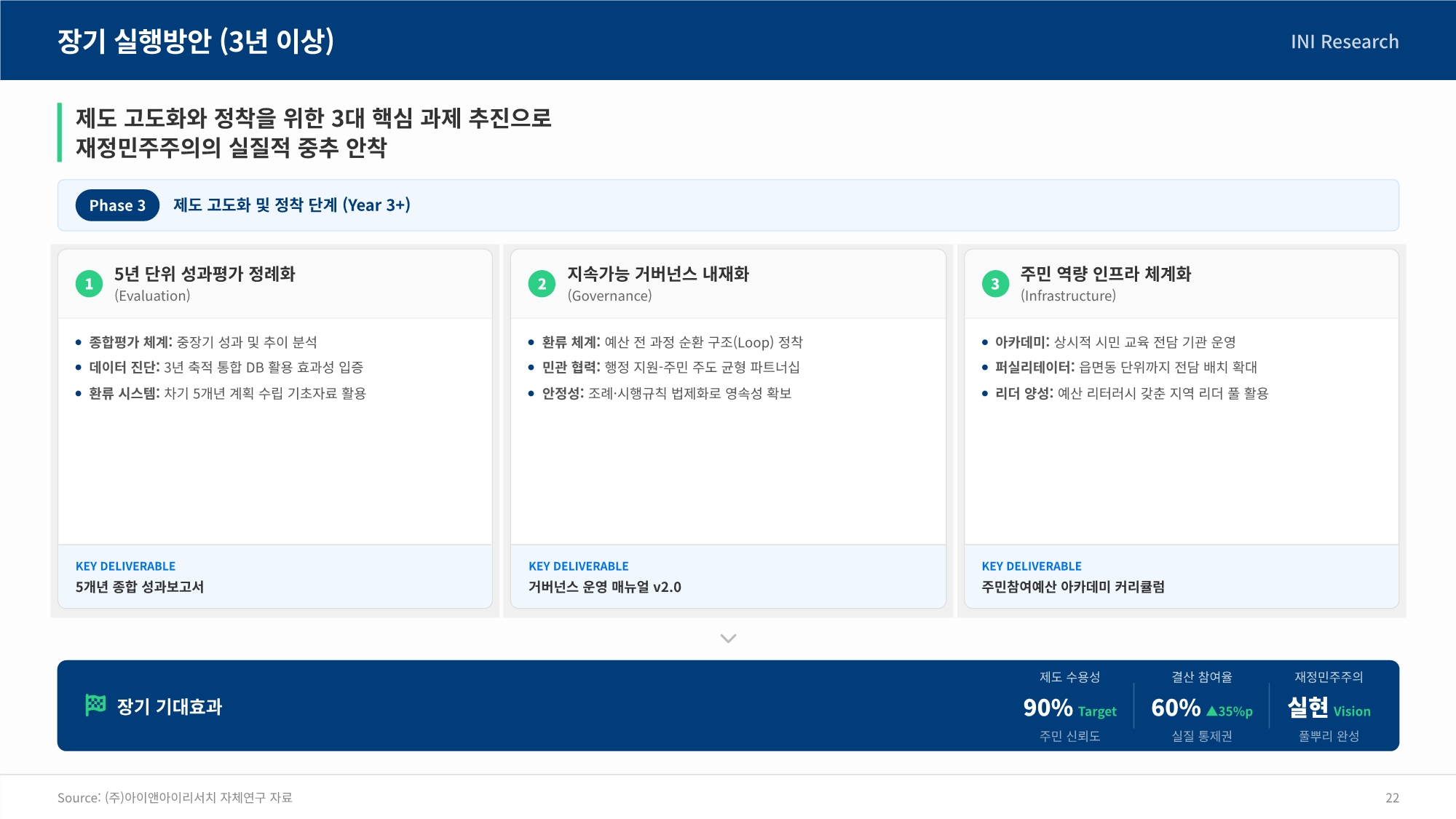Click the green number 2 circle badge
Screen dimensions: 1456x819
tap(542, 284)
